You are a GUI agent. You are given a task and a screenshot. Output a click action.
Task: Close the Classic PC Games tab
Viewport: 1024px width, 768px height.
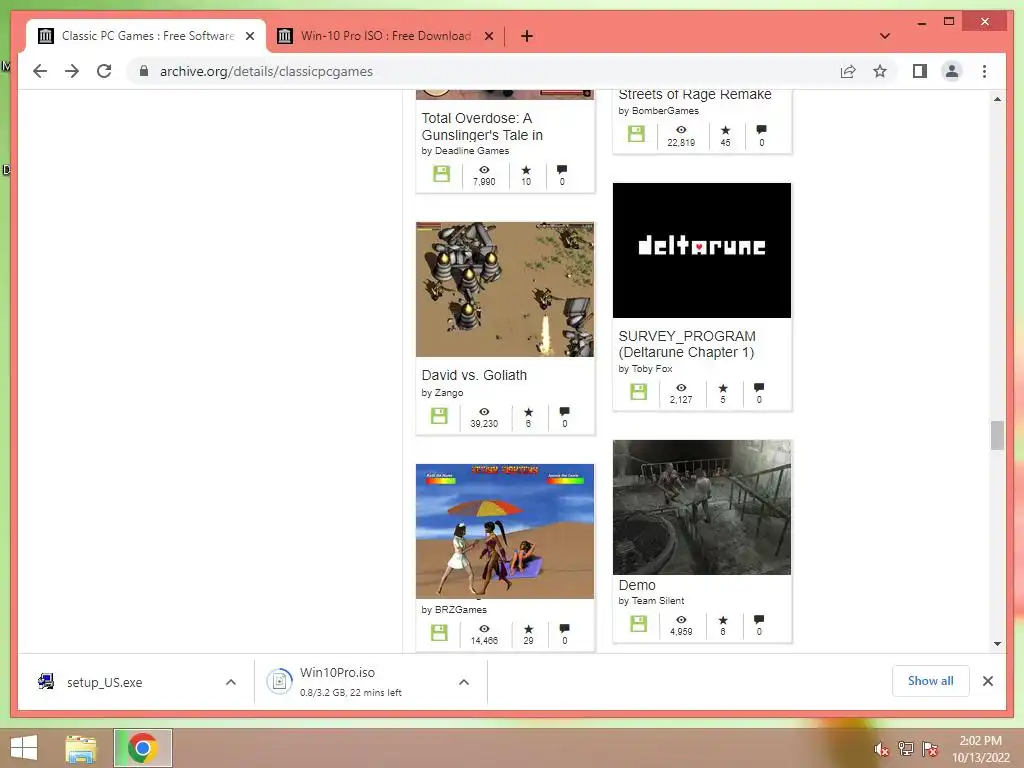pos(249,36)
